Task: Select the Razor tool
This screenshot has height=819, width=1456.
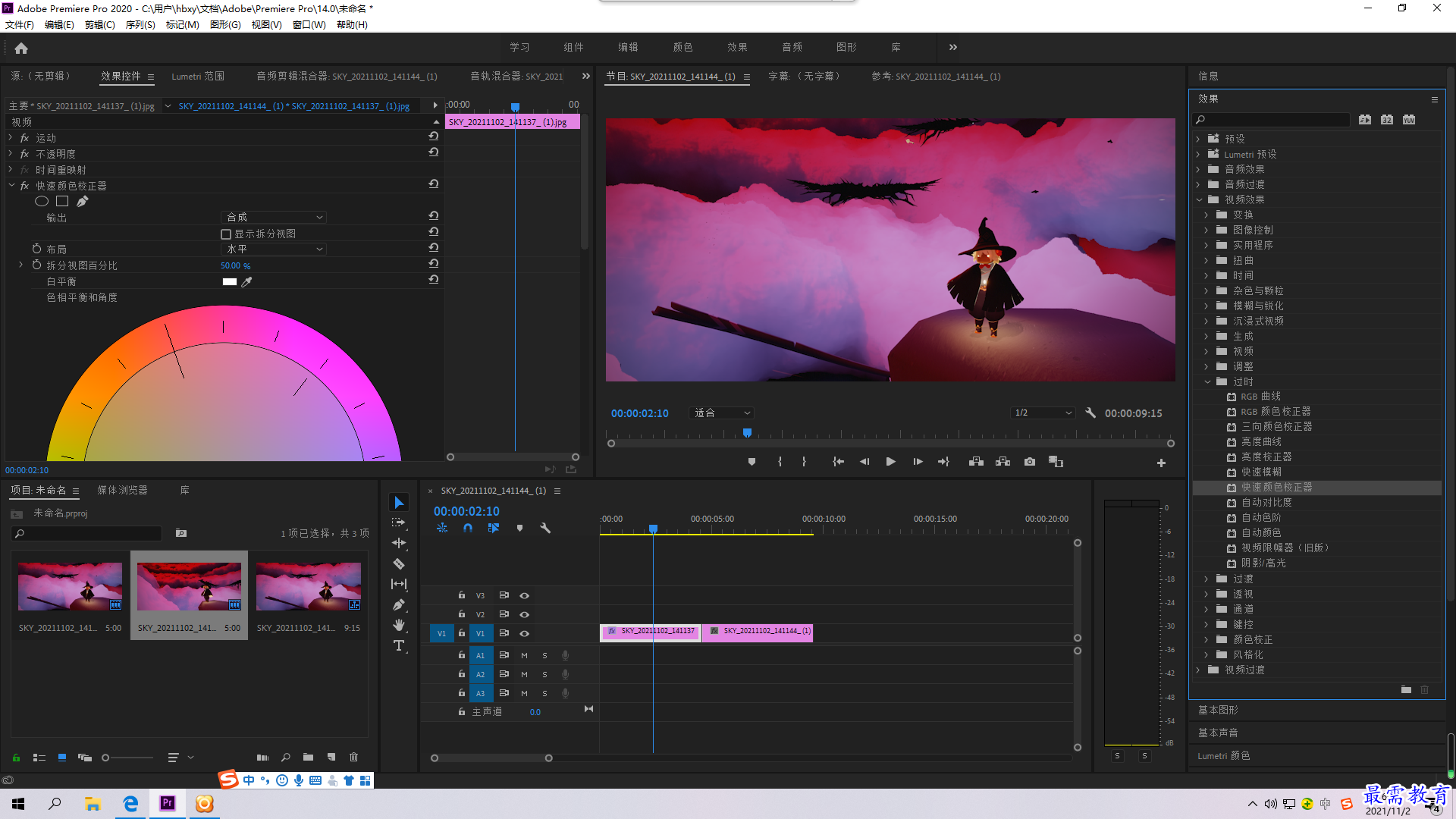Action: 399,563
